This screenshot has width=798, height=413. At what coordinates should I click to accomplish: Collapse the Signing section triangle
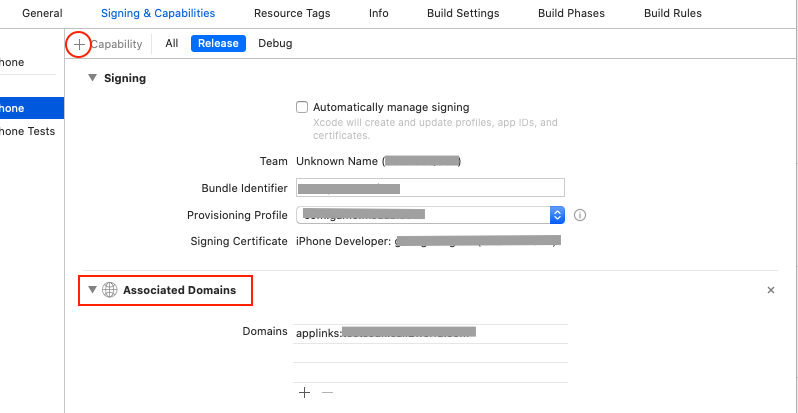[x=93, y=78]
